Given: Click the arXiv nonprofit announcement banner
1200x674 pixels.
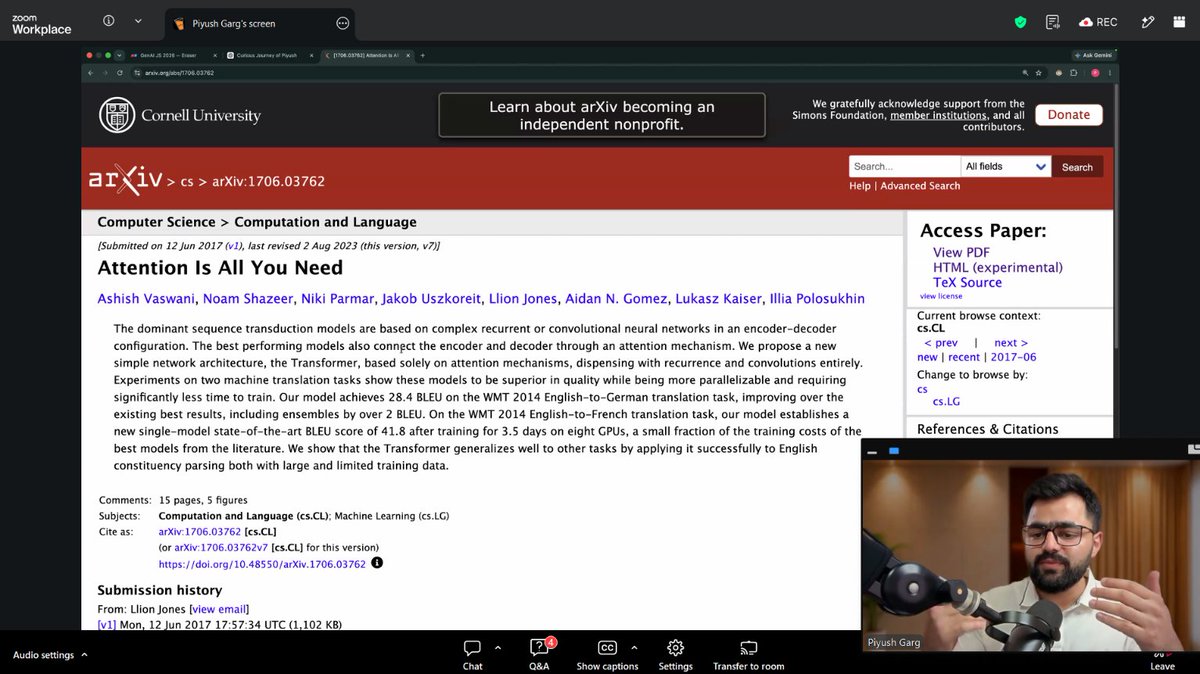Looking at the screenshot, I should pyautogui.click(x=601, y=115).
